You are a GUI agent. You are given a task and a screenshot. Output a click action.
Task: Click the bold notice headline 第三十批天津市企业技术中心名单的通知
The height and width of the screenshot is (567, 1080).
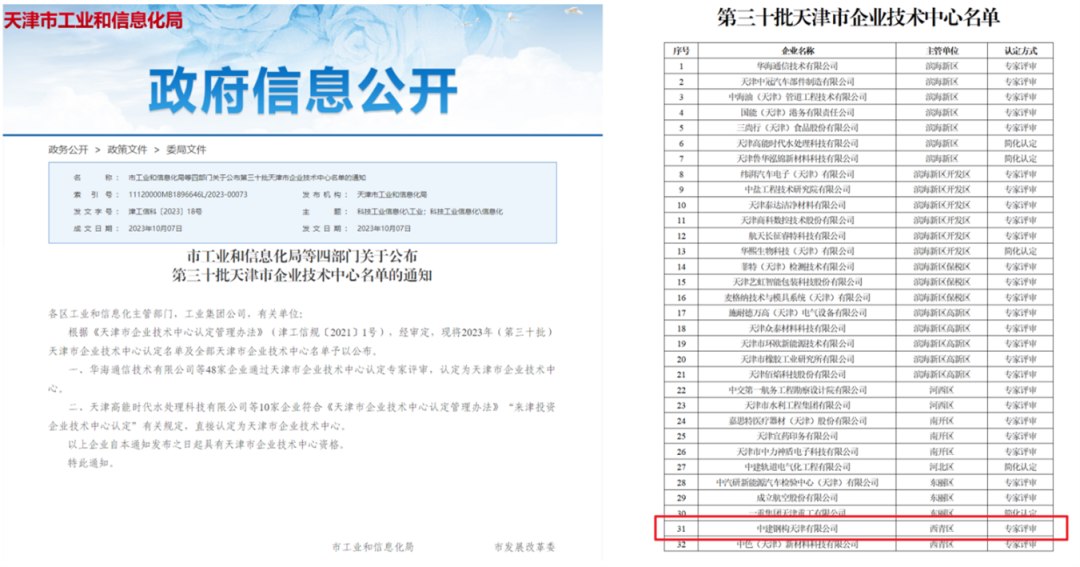click(x=302, y=276)
